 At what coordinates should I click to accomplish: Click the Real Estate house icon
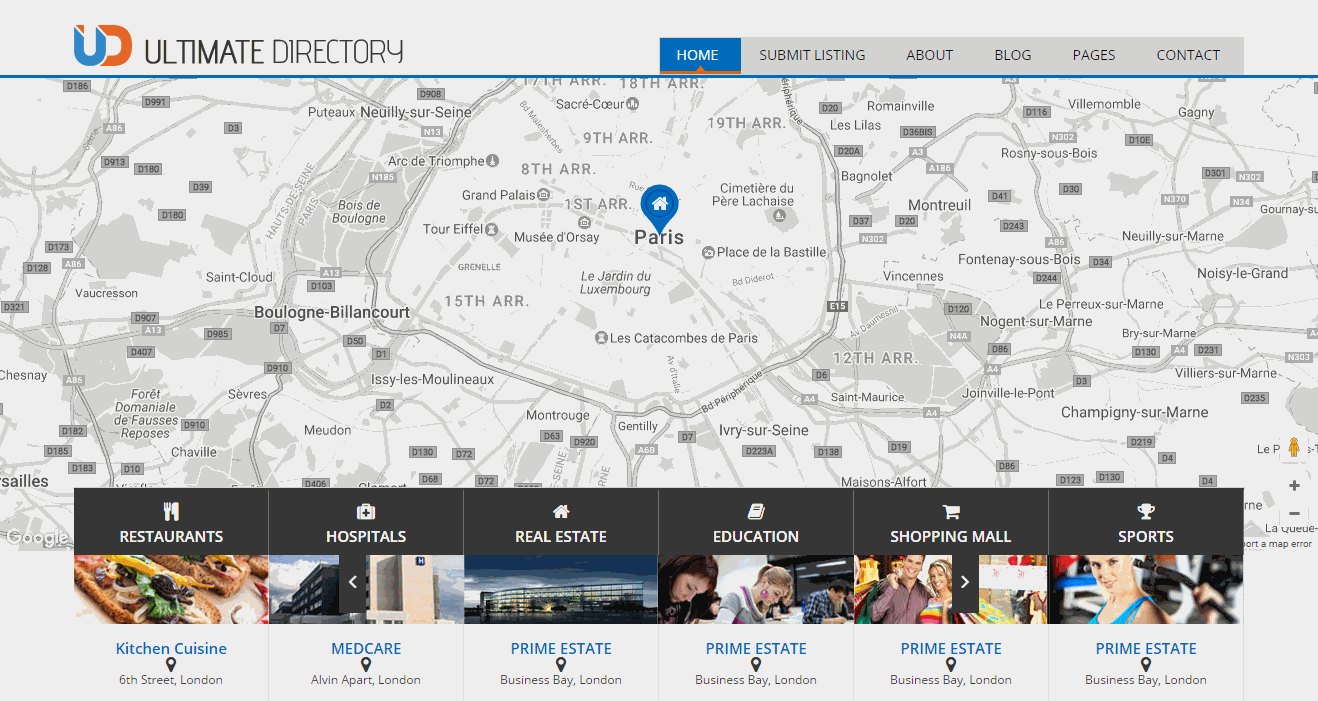point(561,512)
